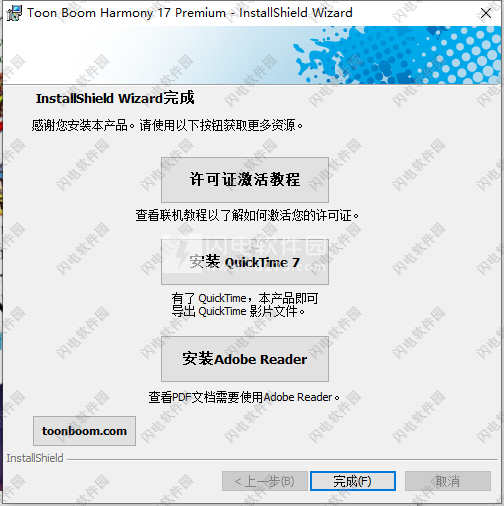The height and width of the screenshot is (506, 504).
Task: Click the 感谢您安装本产品 thank-you message
Action: tap(167, 126)
